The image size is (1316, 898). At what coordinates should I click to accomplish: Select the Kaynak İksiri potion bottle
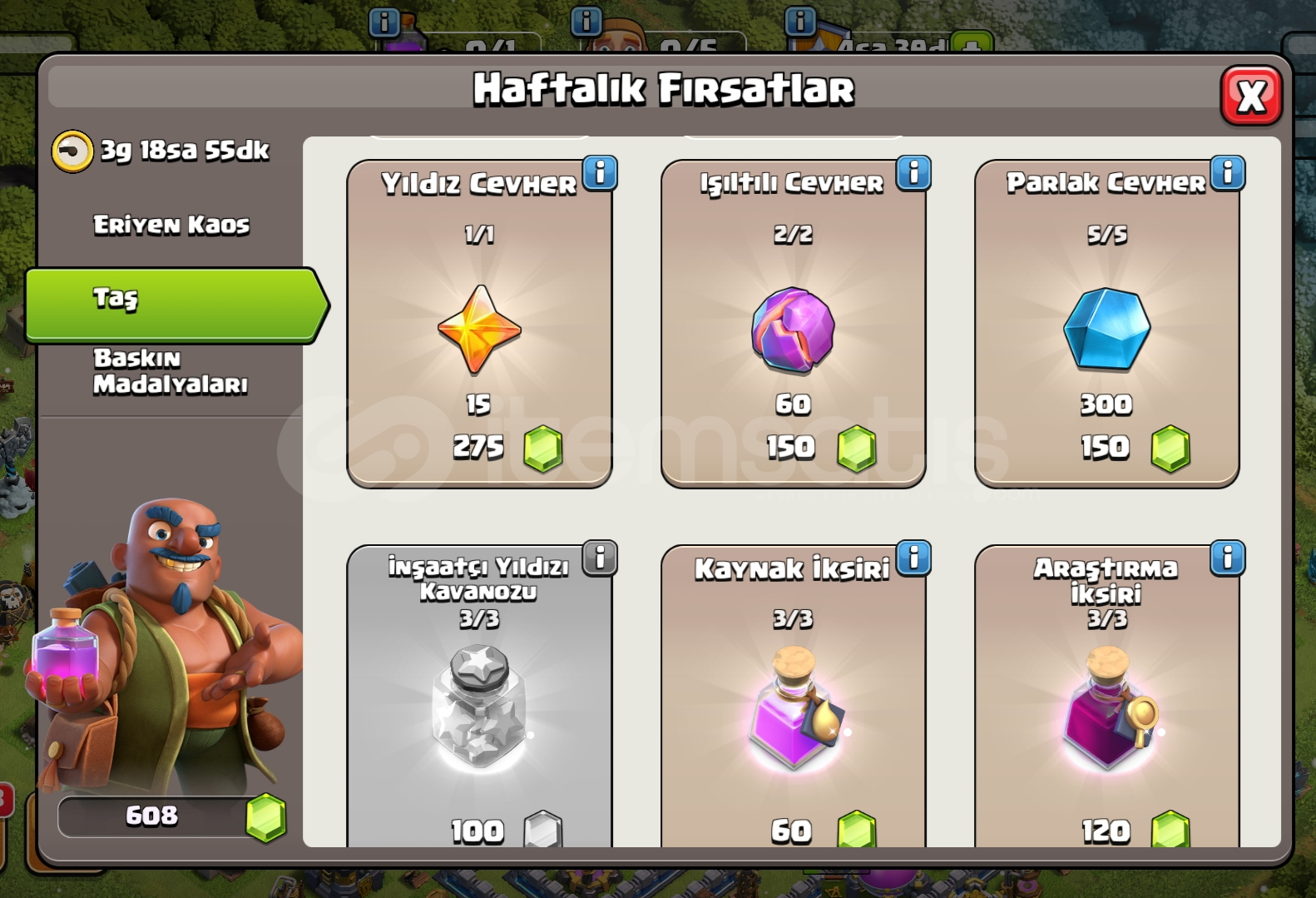coord(796,707)
